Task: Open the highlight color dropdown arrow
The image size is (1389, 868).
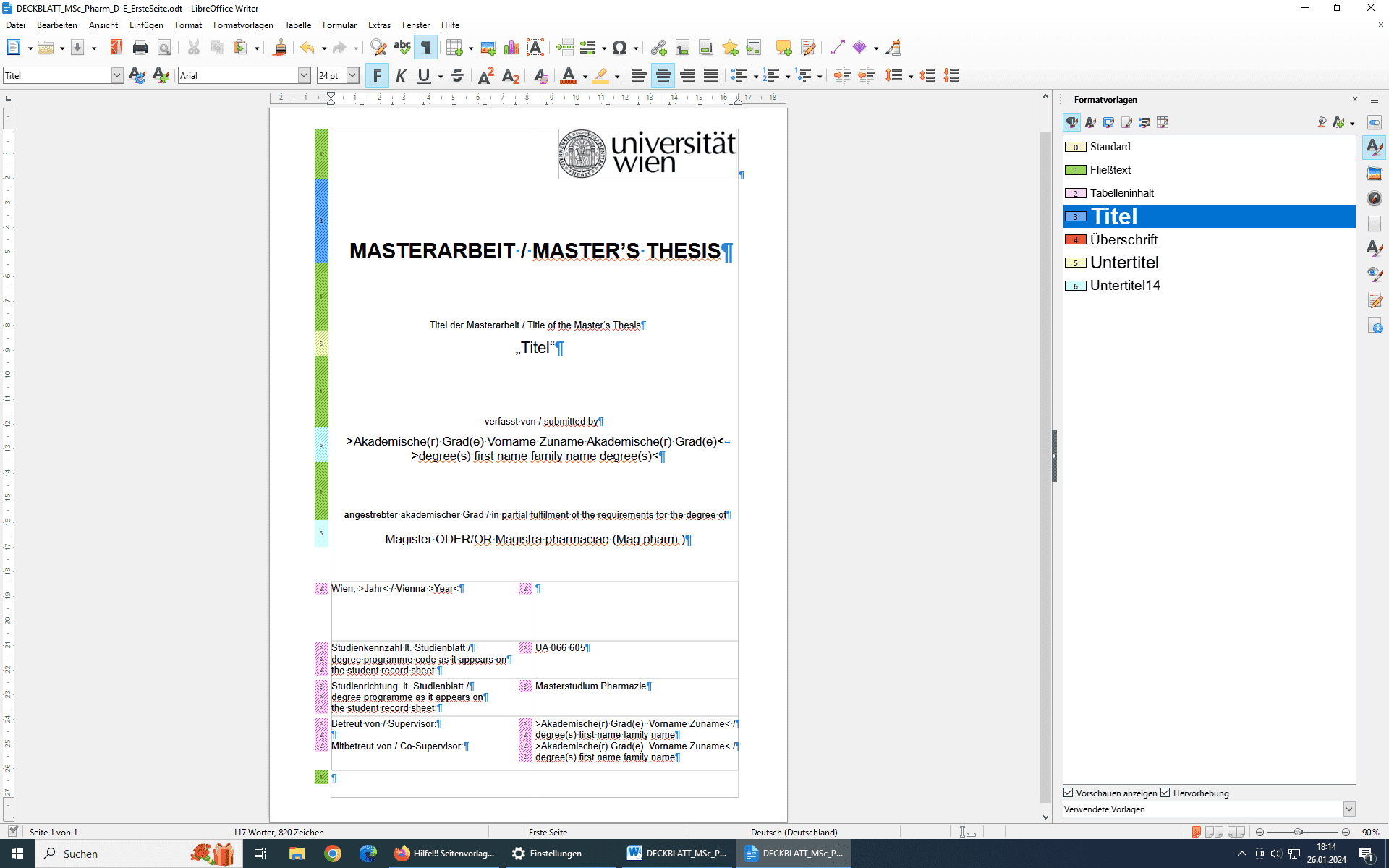Action: (617, 76)
